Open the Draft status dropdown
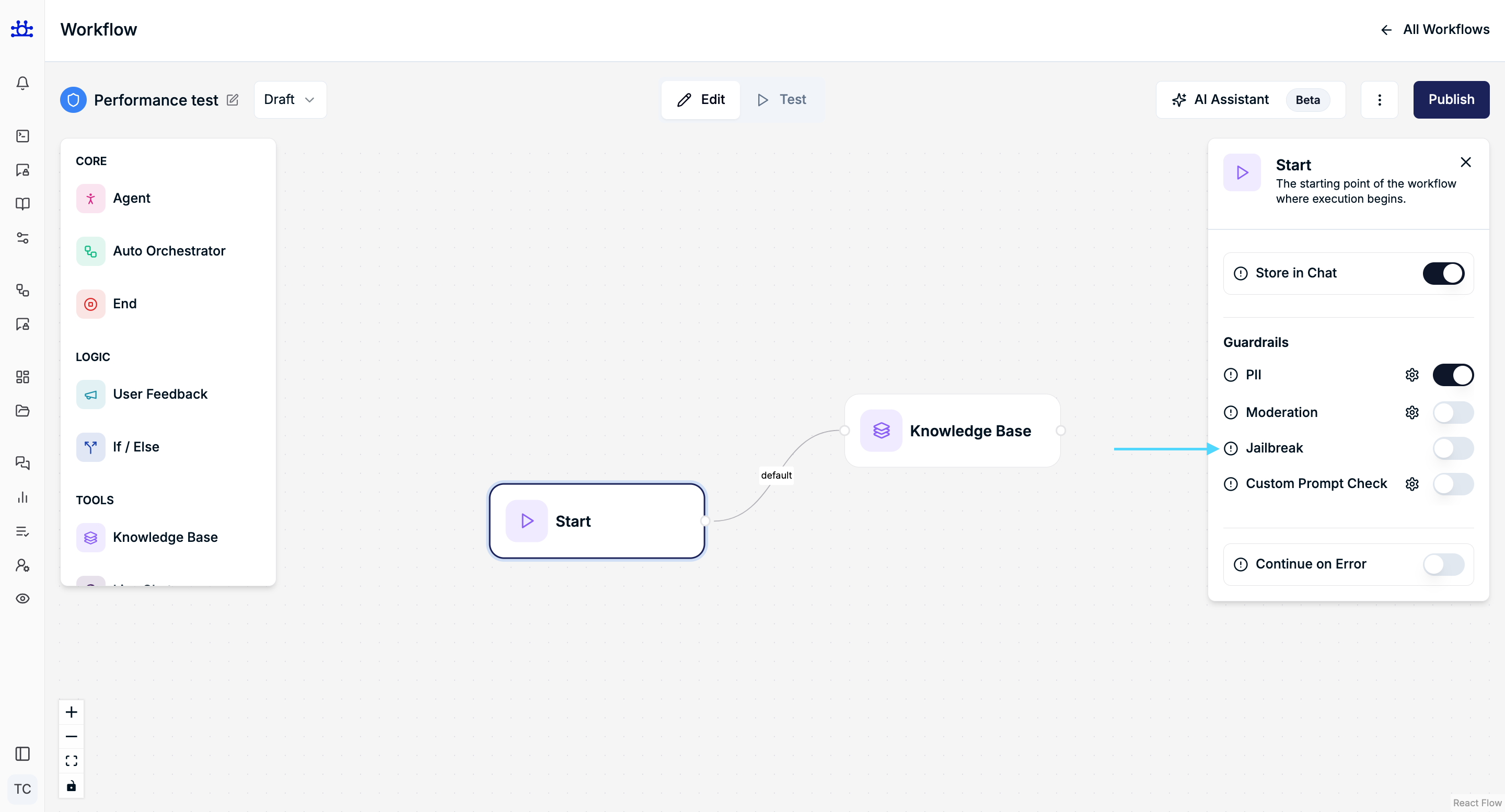 [x=290, y=100]
